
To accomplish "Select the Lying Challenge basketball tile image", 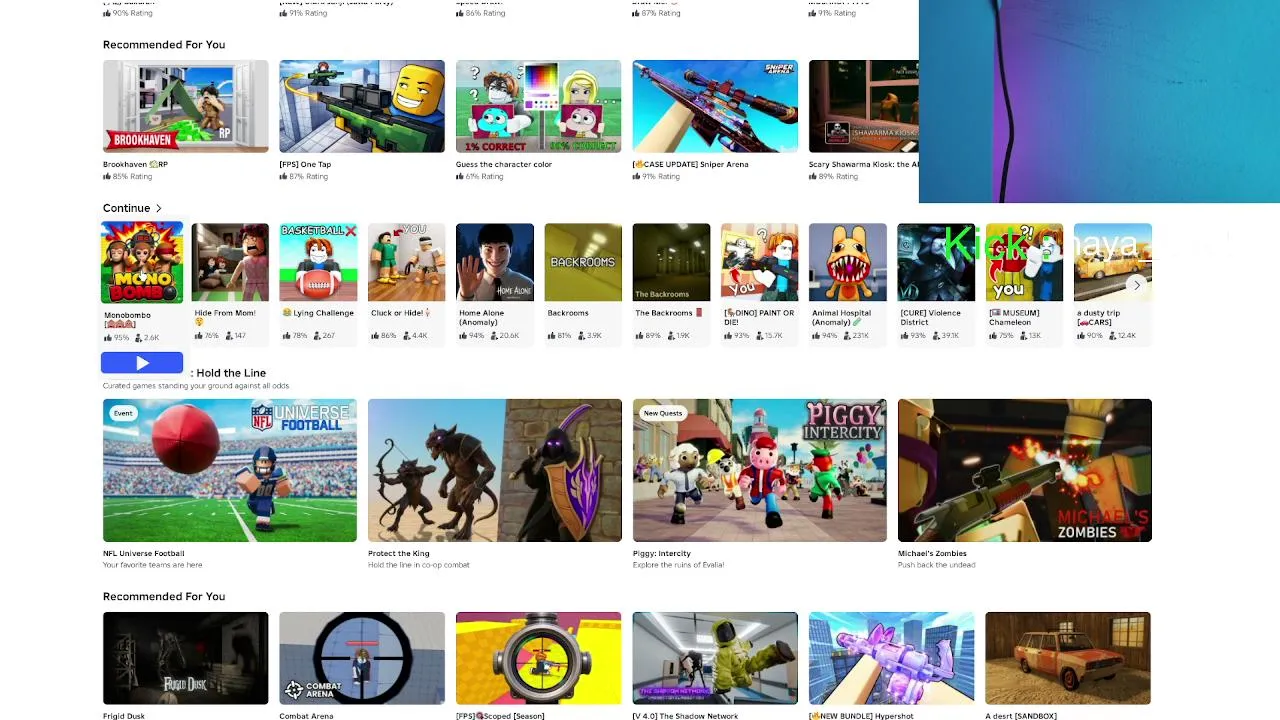I will coord(318,262).
